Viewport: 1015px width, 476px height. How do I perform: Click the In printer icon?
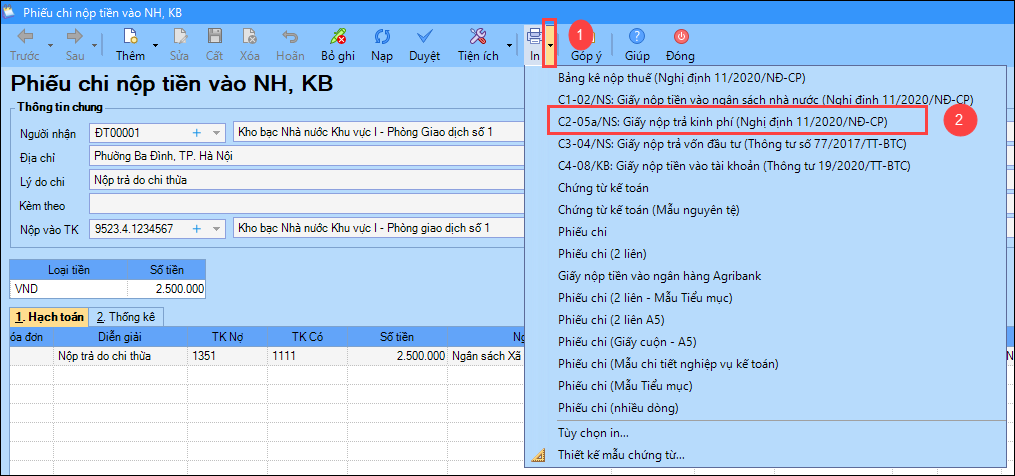click(x=535, y=36)
